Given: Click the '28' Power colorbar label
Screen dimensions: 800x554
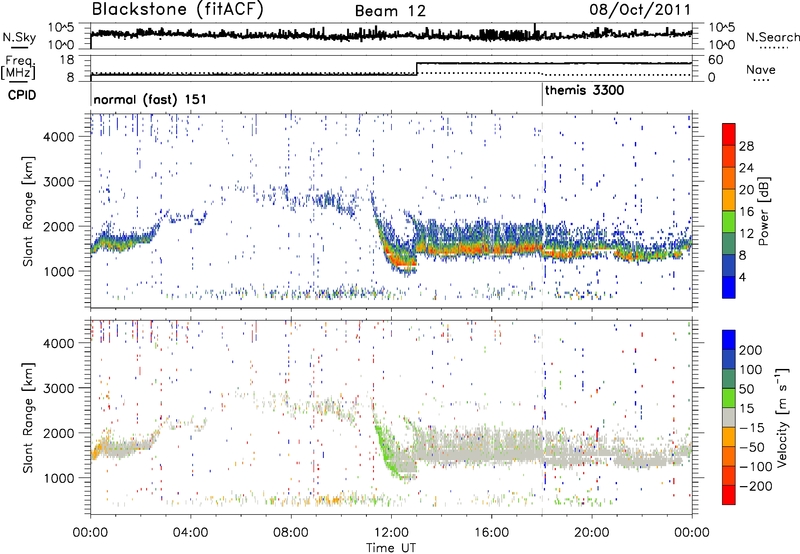Looking at the screenshot, I should click(746, 146).
